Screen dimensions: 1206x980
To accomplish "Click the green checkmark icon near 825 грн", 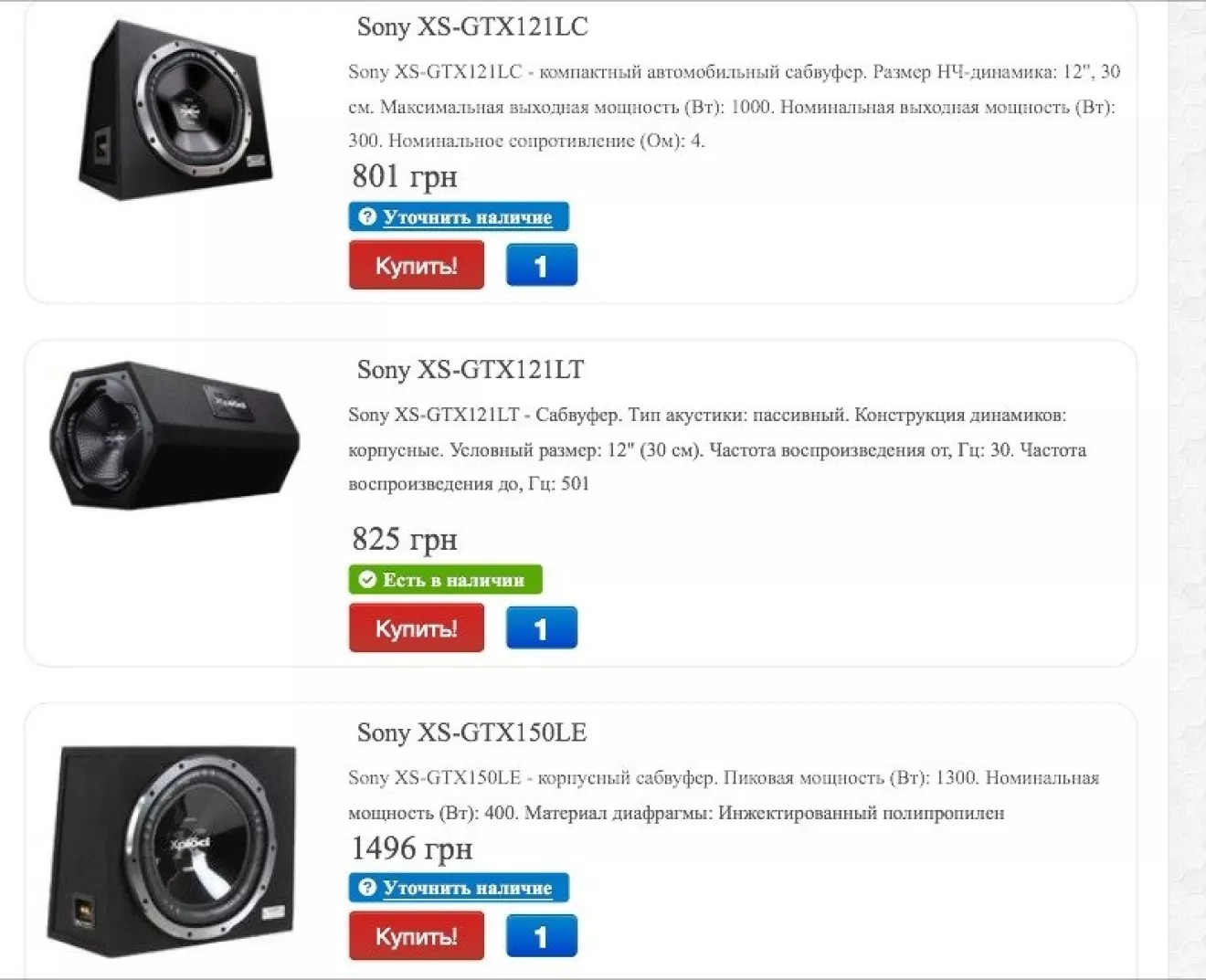I will click(367, 579).
